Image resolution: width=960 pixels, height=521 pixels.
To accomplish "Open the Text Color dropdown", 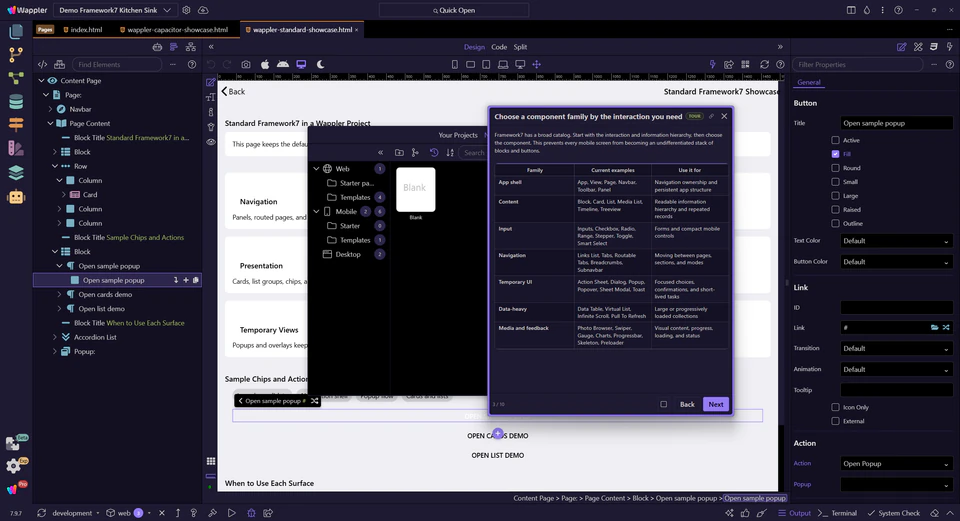I will click(896, 241).
